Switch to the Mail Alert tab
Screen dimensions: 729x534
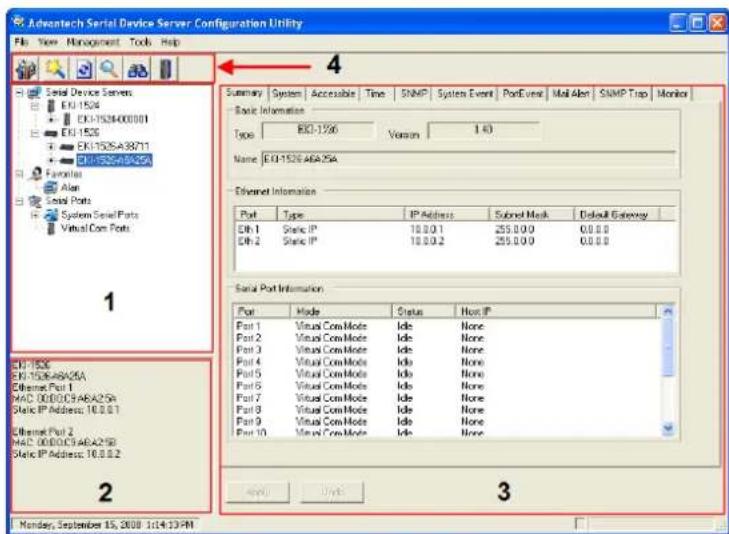(x=571, y=93)
